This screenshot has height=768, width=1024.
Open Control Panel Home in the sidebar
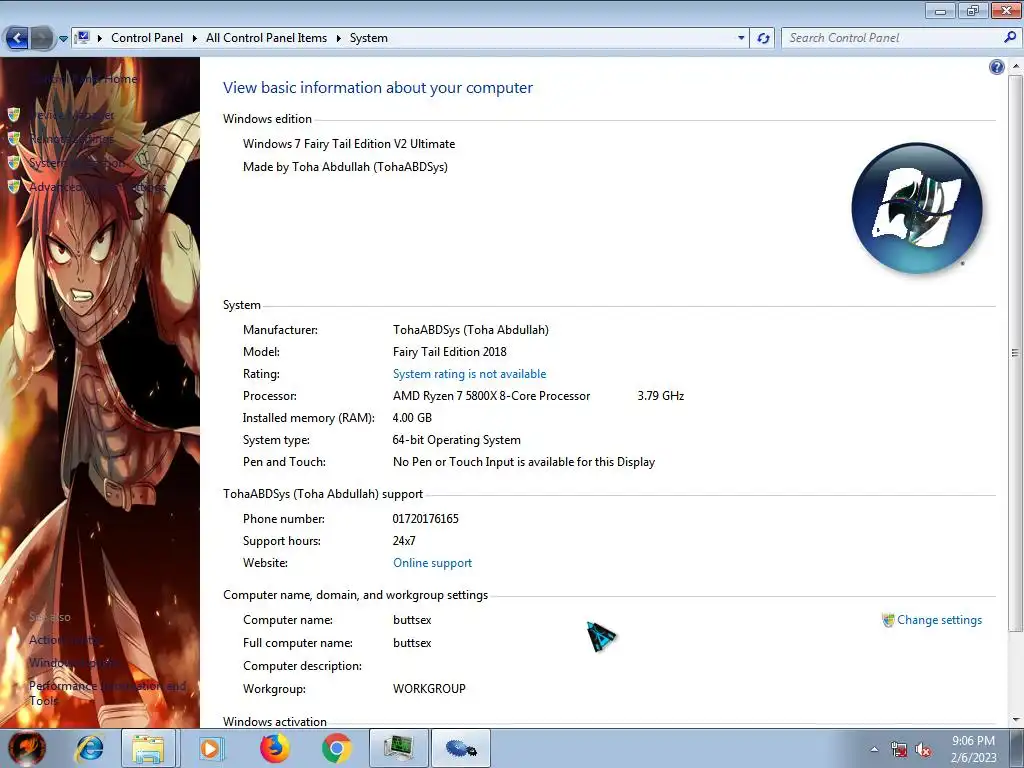tap(84, 78)
